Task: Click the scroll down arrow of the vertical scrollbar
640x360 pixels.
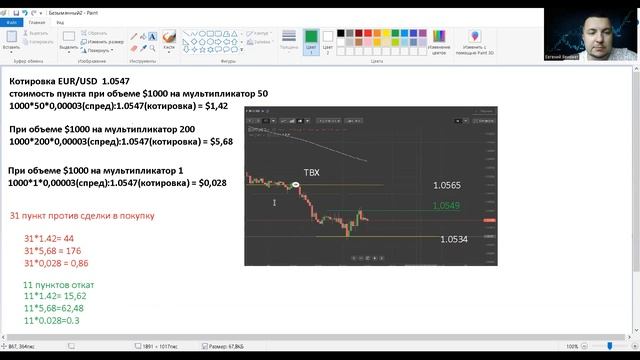Action: pos(636,331)
